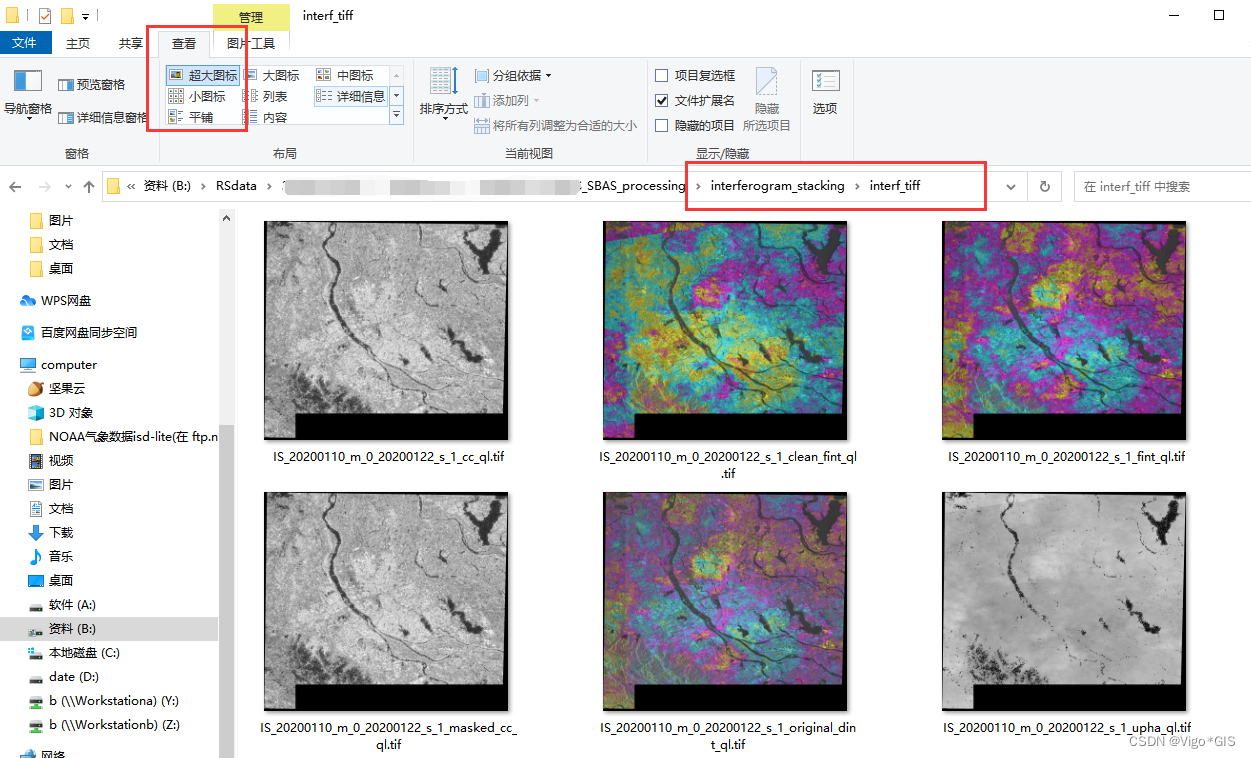Open the Sort by (排序方式) menu
The image size is (1251, 758).
(x=443, y=95)
